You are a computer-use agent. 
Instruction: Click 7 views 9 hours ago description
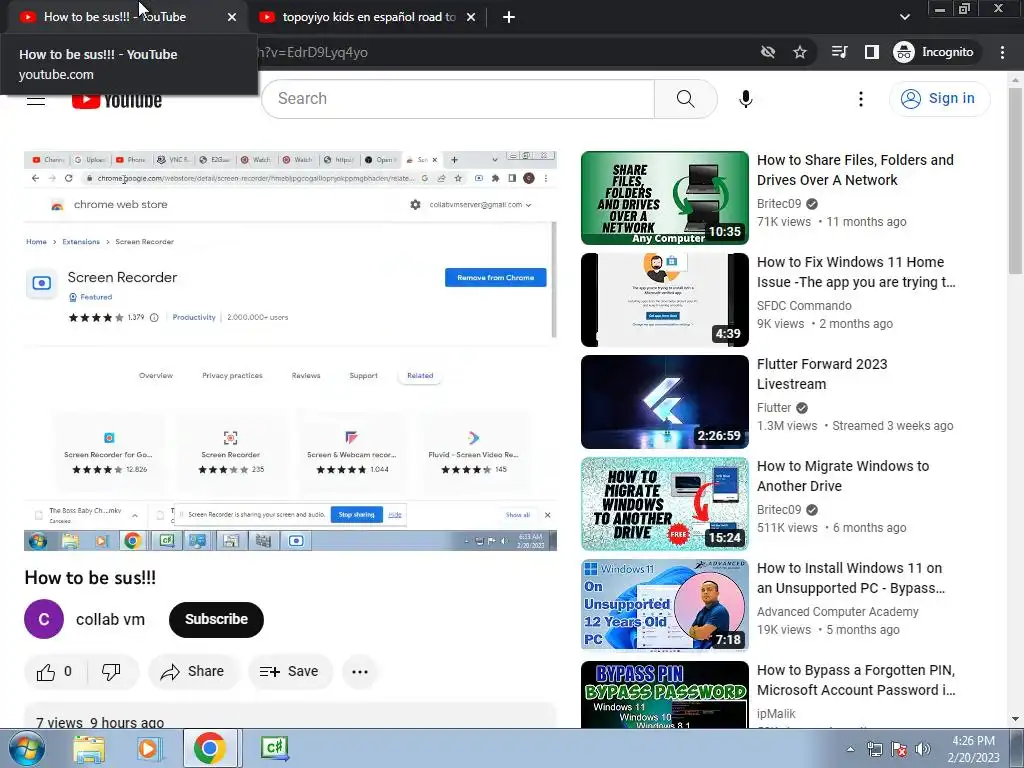pyautogui.click(x=100, y=722)
